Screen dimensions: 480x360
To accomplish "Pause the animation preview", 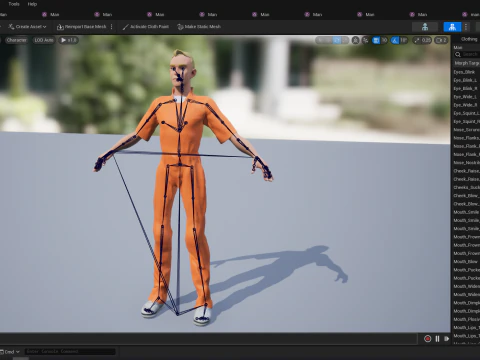I will pyautogui.click(x=437, y=339).
